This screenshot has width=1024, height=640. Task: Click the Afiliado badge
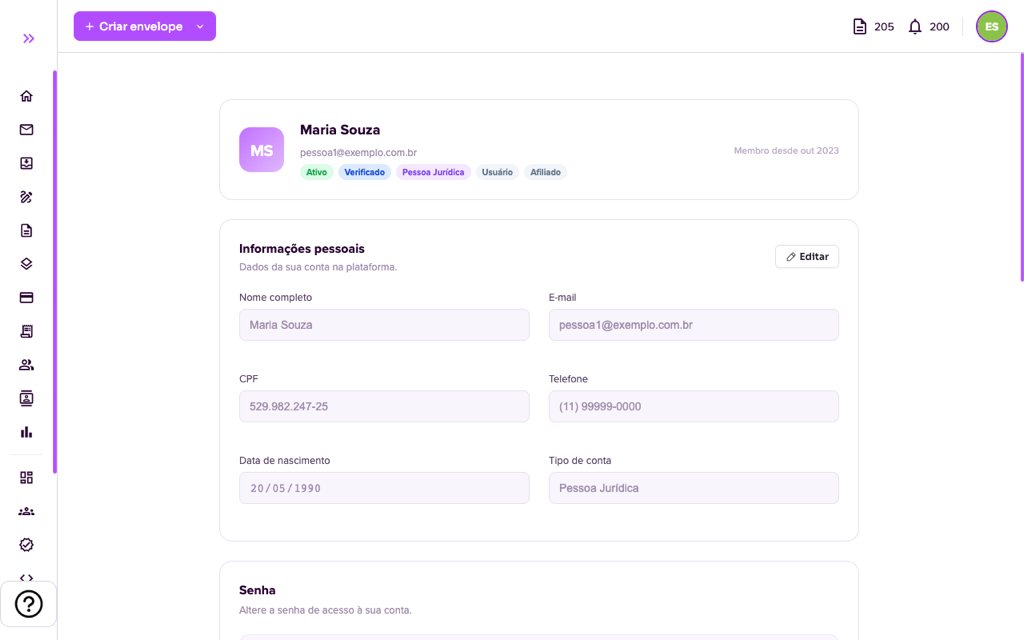545,172
